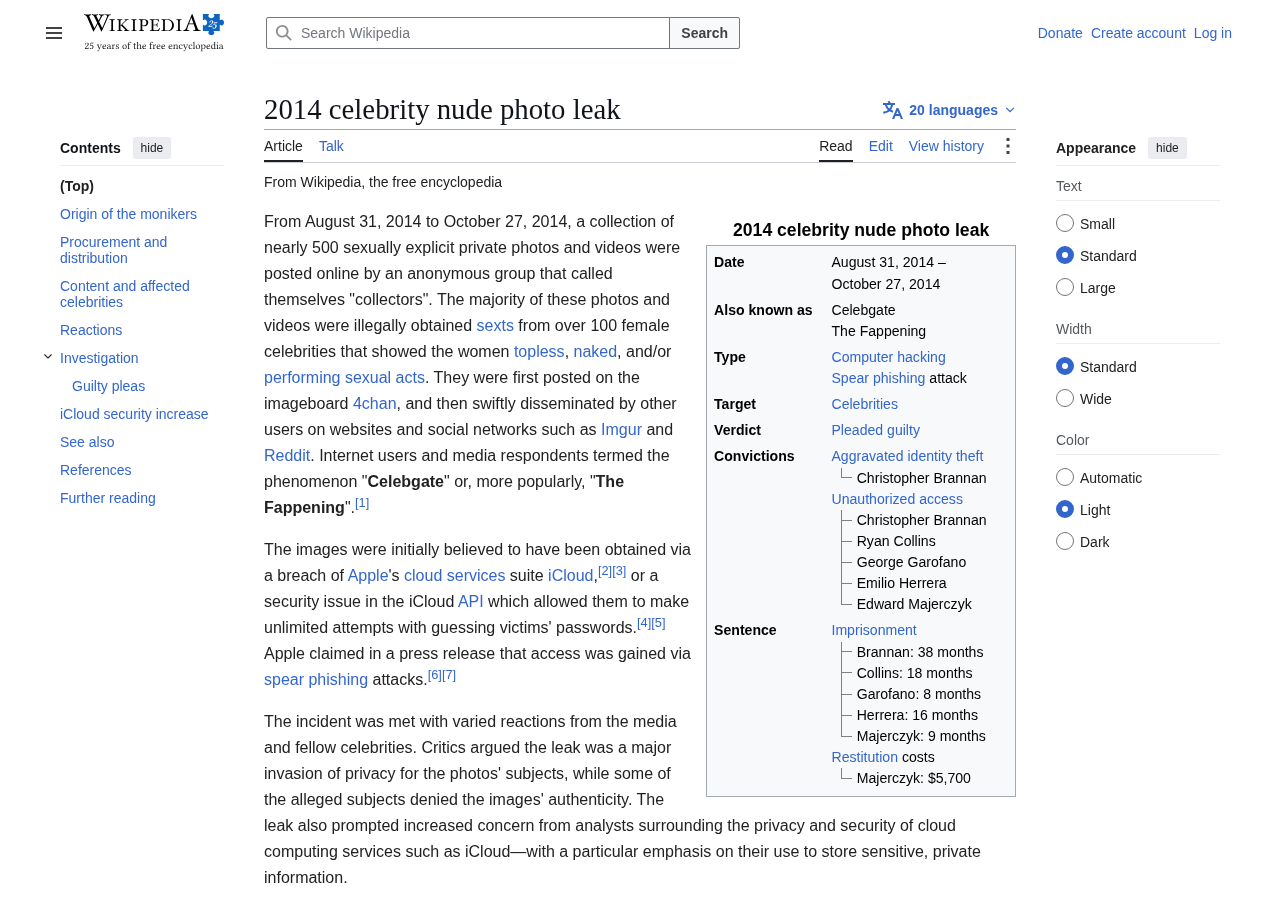Select Light color mode
The height and width of the screenshot is (900, 1280).
coord(1065,509)
